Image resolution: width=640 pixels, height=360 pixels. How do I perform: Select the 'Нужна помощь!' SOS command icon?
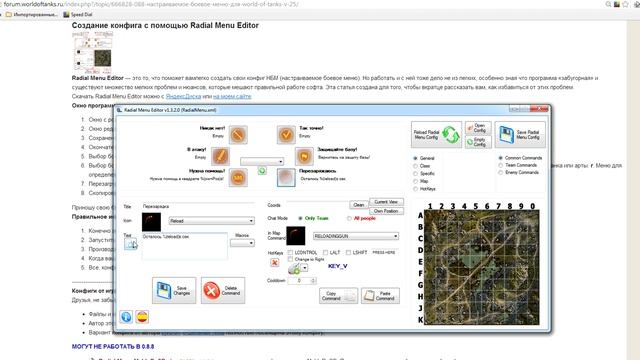coord(238,178)
